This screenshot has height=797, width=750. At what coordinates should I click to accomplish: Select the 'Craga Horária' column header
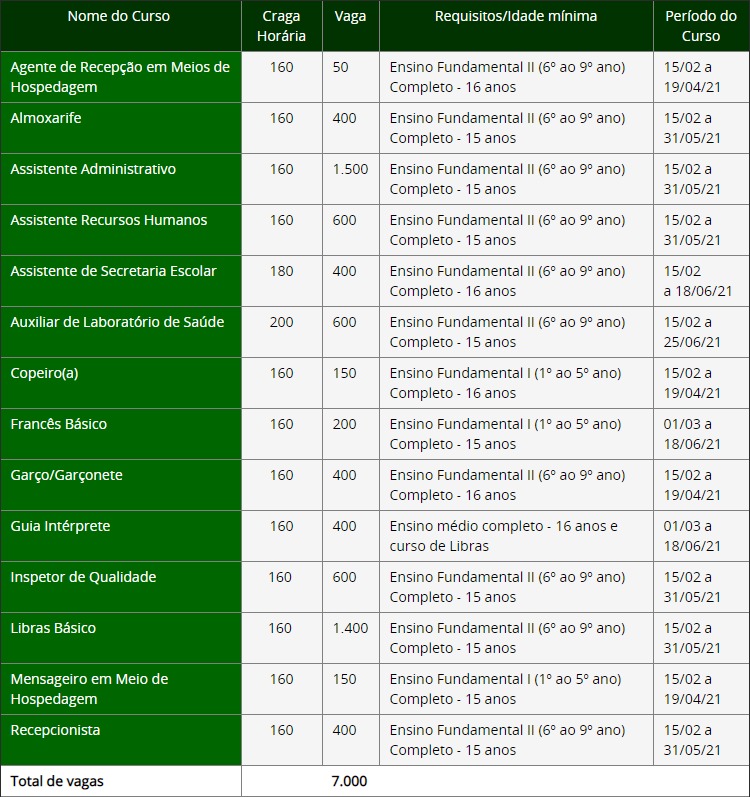[281, 27]
